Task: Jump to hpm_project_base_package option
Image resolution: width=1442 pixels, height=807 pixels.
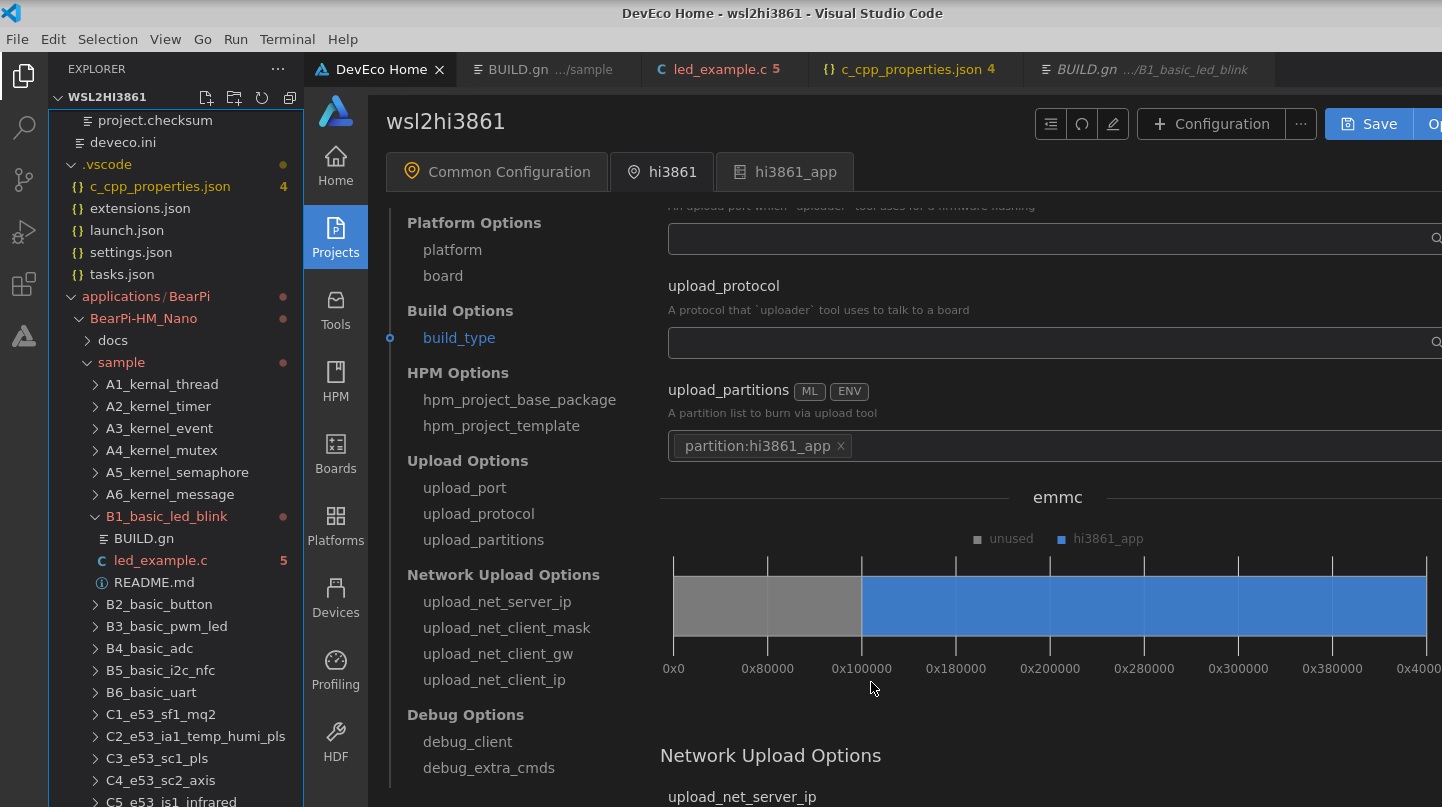Action: pos(519,400)
